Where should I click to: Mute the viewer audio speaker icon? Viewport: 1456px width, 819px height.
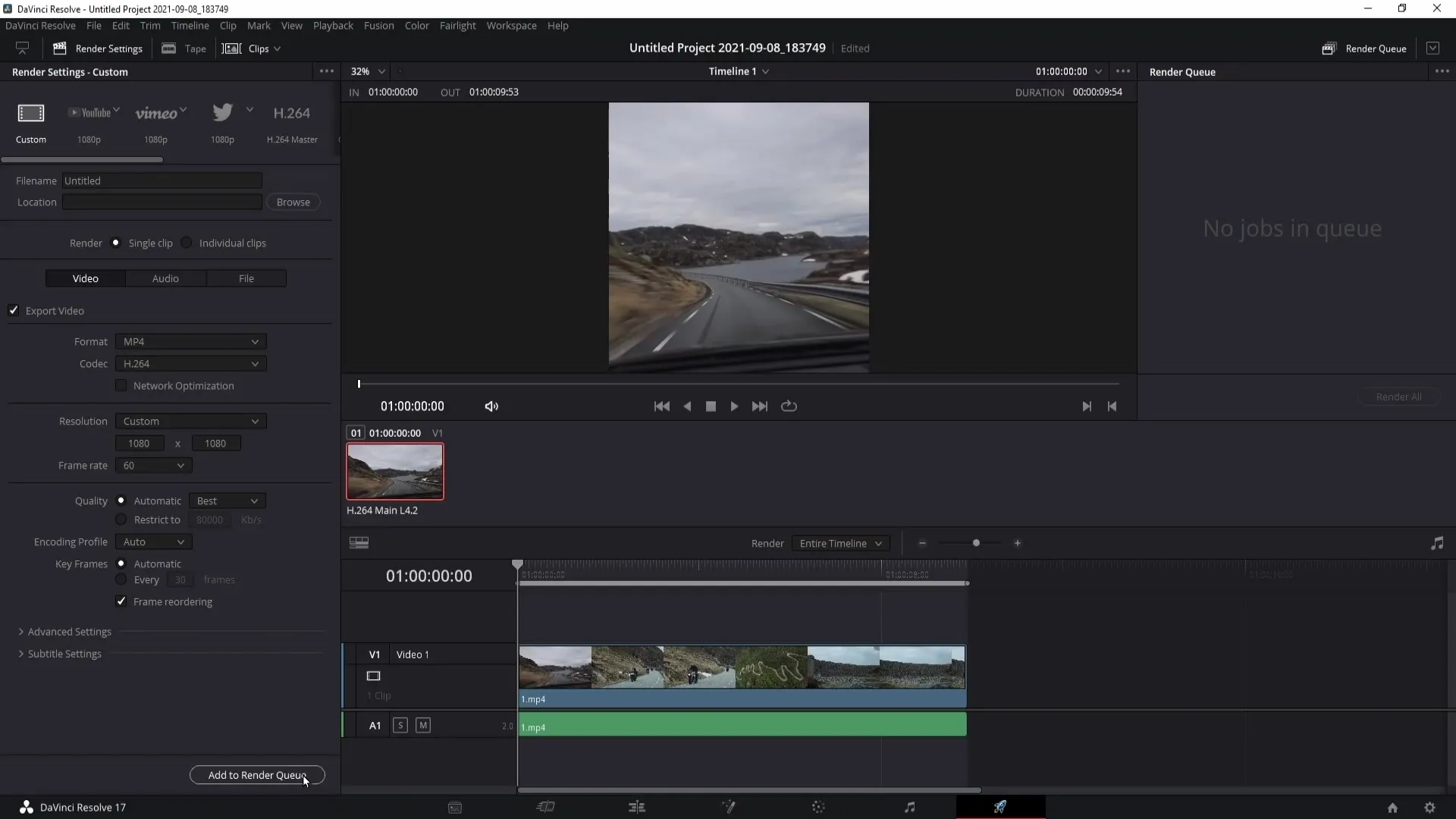(x=491, y=406)
